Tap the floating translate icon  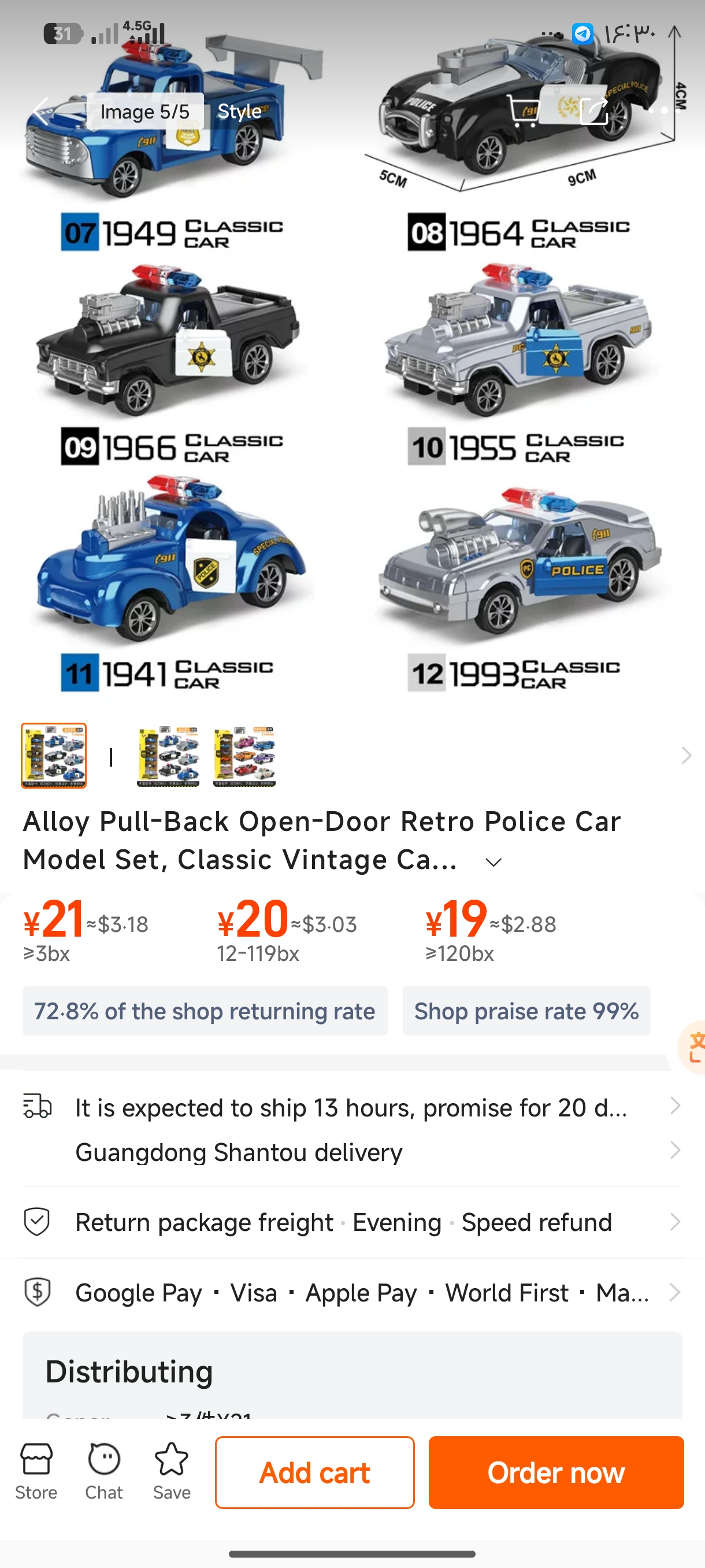pyautogui.click(x=693, y=1046)
